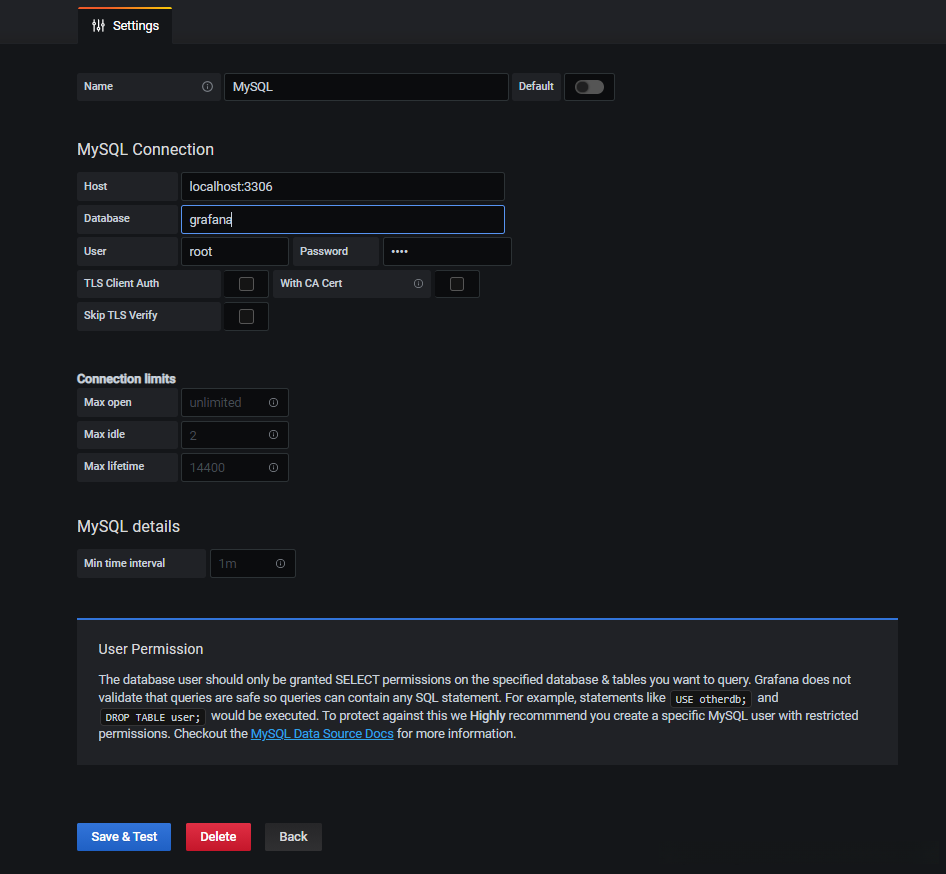Click the Name input field containing MySQL

pos(366,87)
